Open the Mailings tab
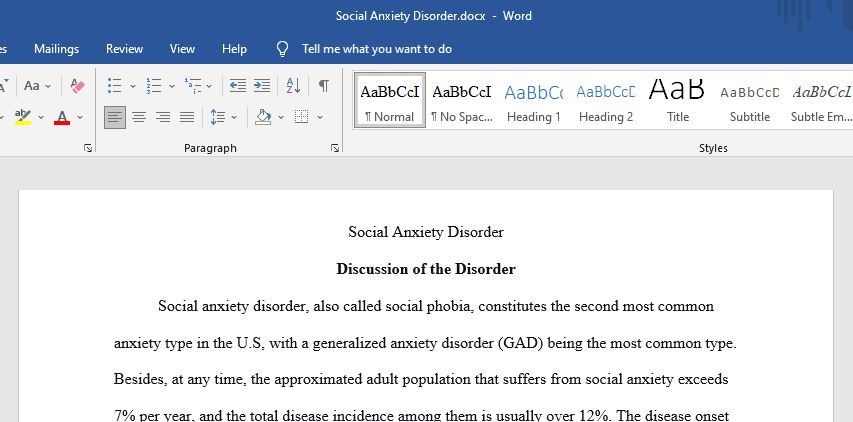Image resolution: width=853 pixels, height=422 pixels. click(57, 49)
